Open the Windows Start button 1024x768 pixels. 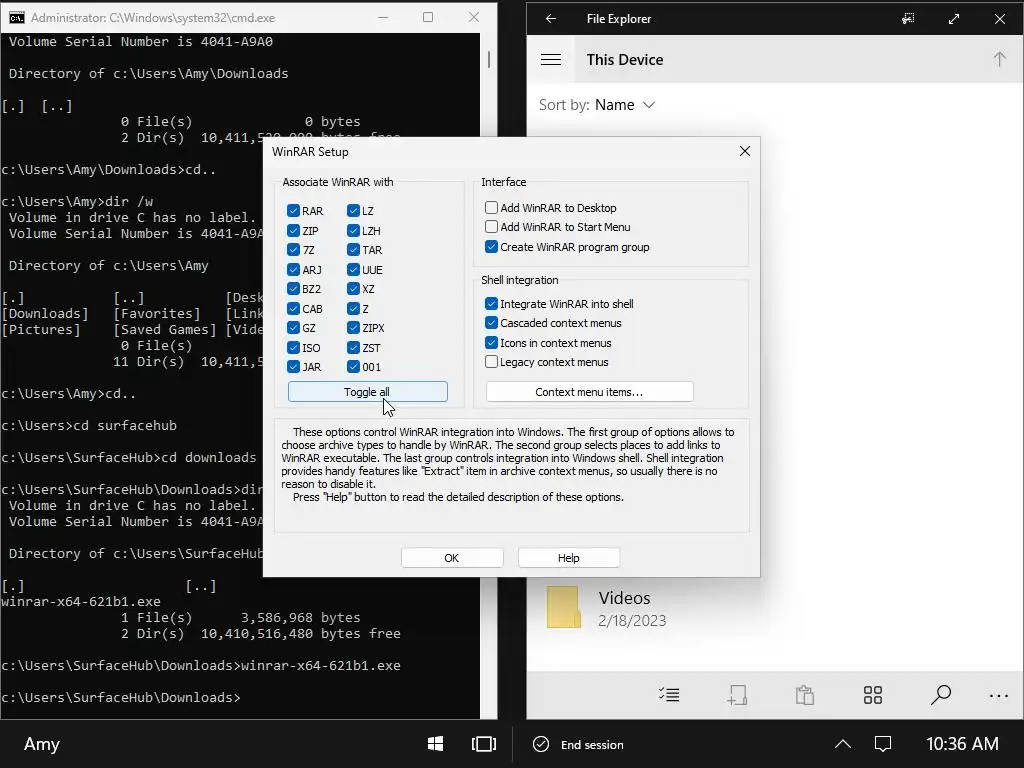coord(436,744)
